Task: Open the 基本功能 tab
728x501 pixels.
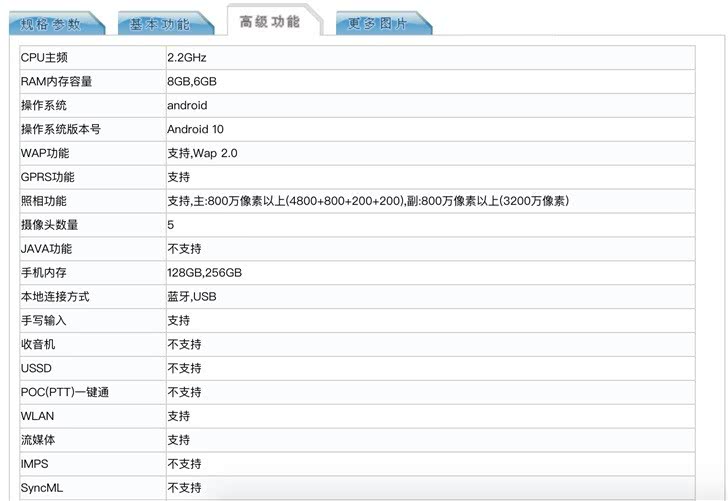Action: pyautogui.click(x=165, y=23)
